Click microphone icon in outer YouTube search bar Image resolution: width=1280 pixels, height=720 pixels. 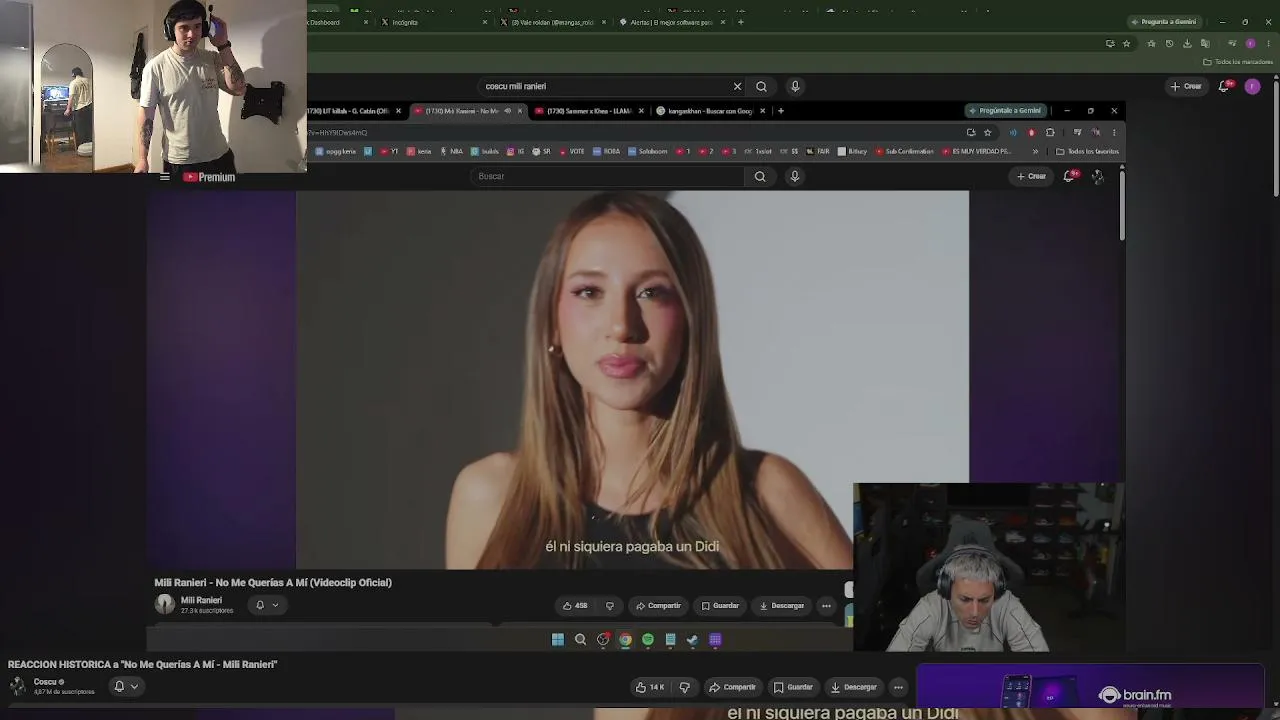[x=795, y=86]
